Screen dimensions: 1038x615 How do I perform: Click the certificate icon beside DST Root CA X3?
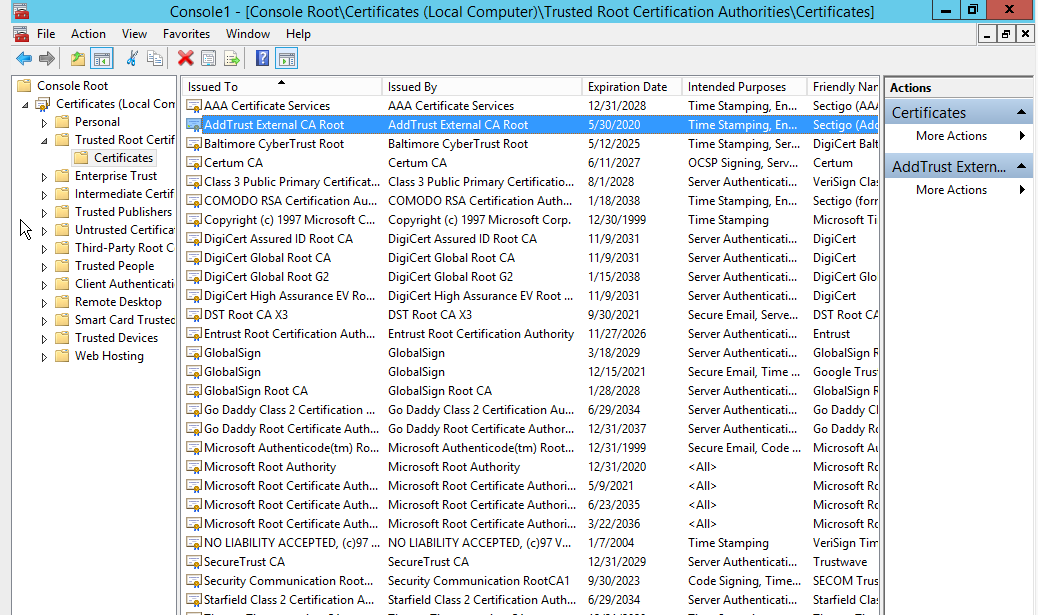point(194,315)
